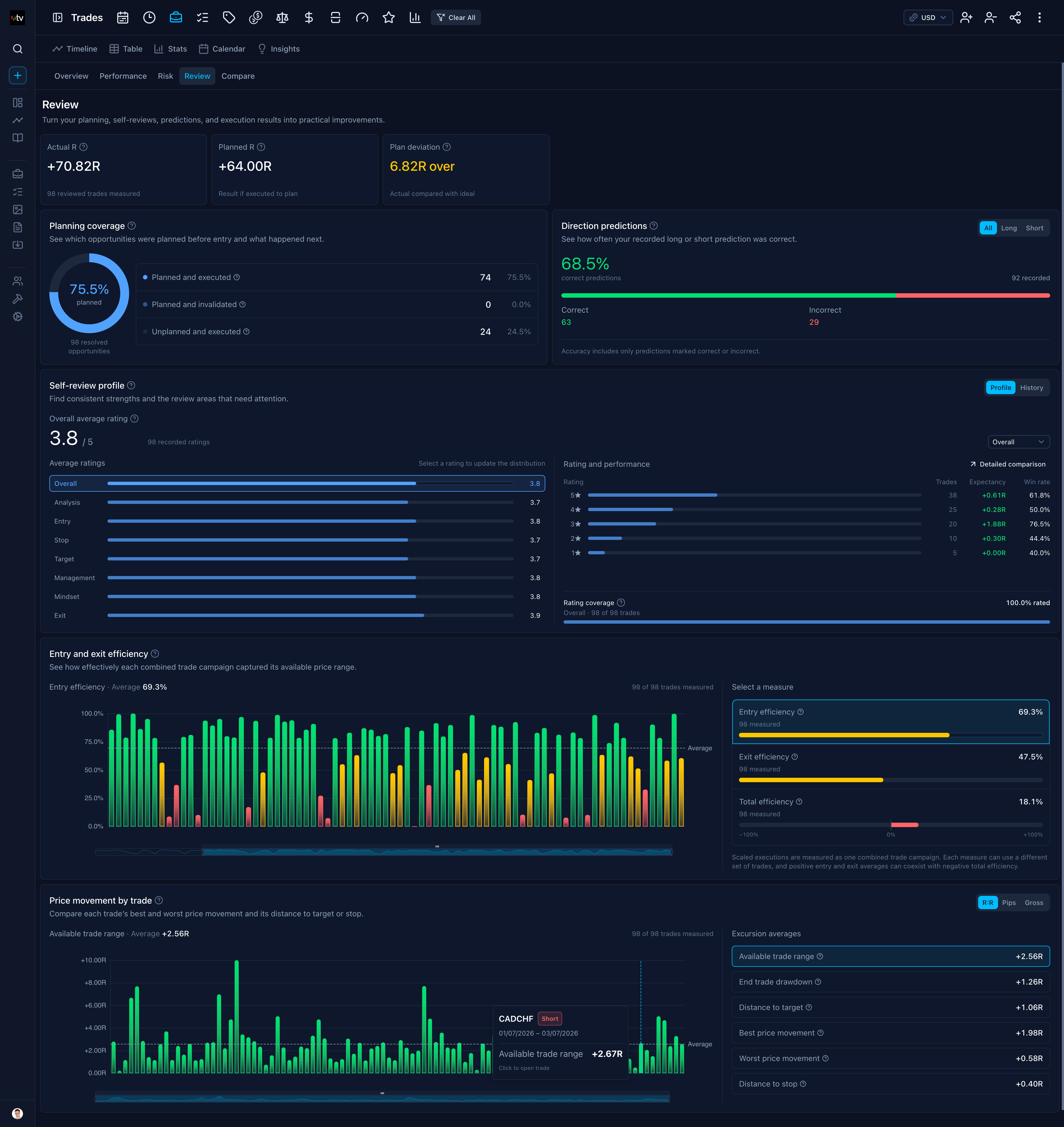Switch price movement units to Gross

pyautogui.click(x=1034, y=903)
